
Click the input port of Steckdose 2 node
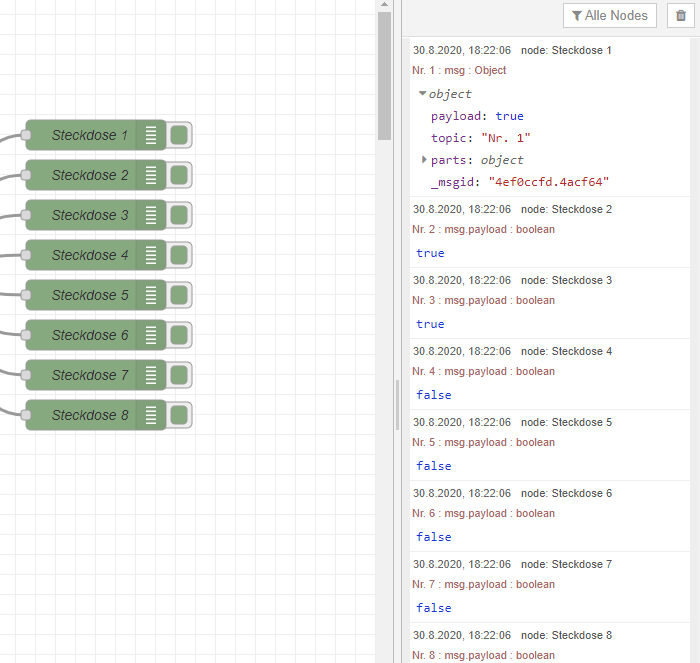click(x=26, y=175)
